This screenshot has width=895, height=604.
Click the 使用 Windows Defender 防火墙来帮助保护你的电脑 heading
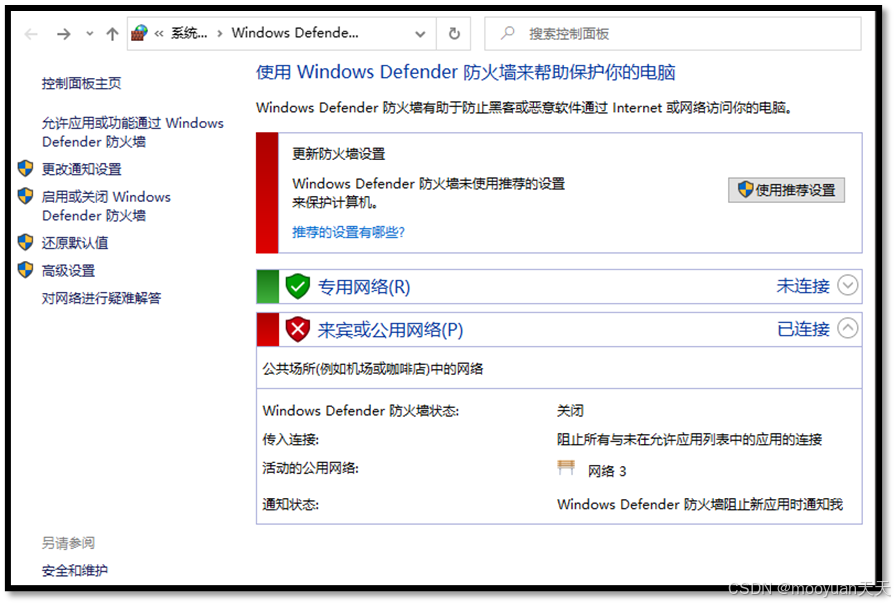pyautogui.click(x=466, y=73)
